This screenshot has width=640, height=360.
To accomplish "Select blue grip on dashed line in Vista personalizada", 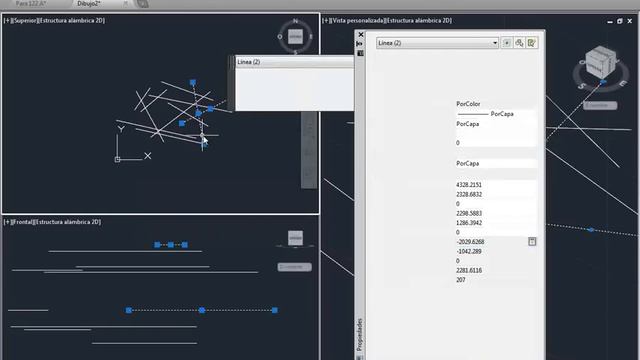I will click(x=591, y=230).
